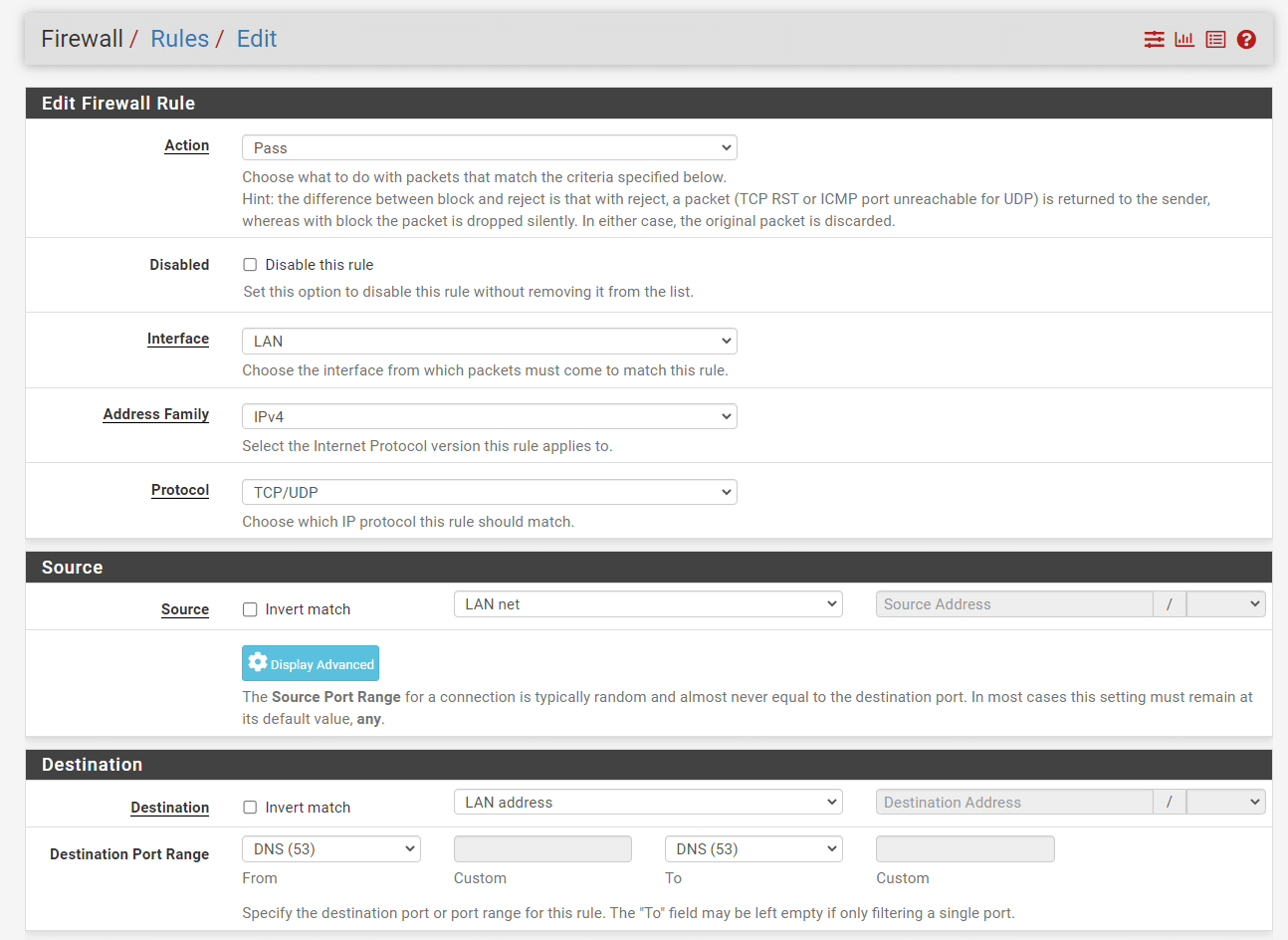Click the Interface field label
The width and height of the screenshot is (1288, 940).
point(178,339)
